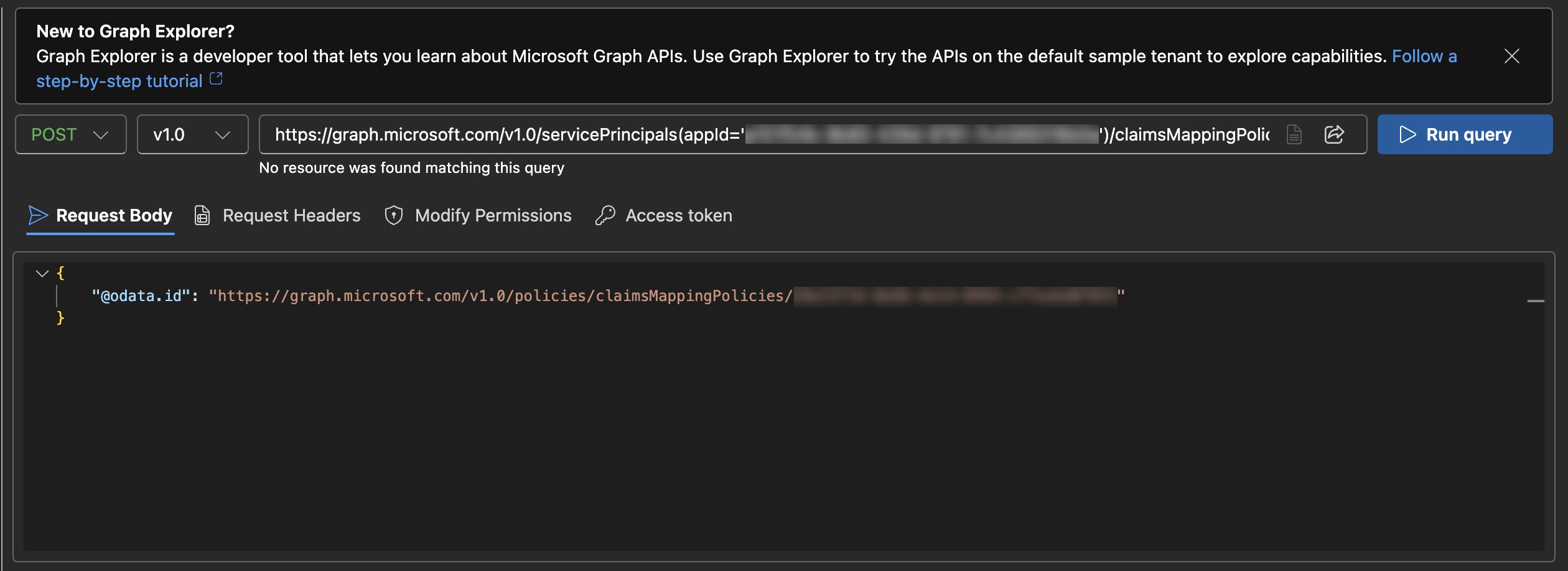
Task: Open the Access token tab
Action: 664,215
